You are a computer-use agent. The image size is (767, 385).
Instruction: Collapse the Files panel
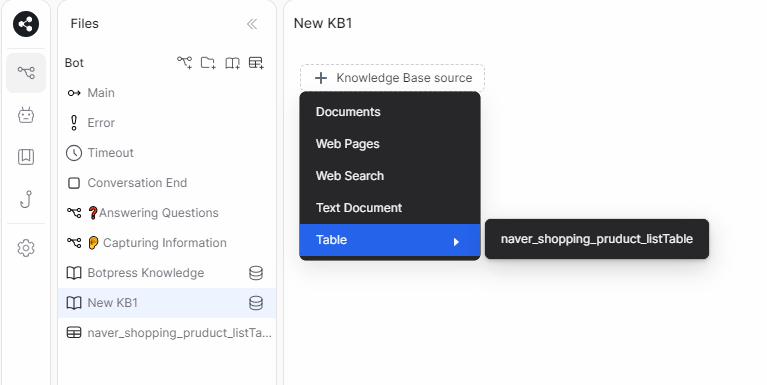(252, 24)
